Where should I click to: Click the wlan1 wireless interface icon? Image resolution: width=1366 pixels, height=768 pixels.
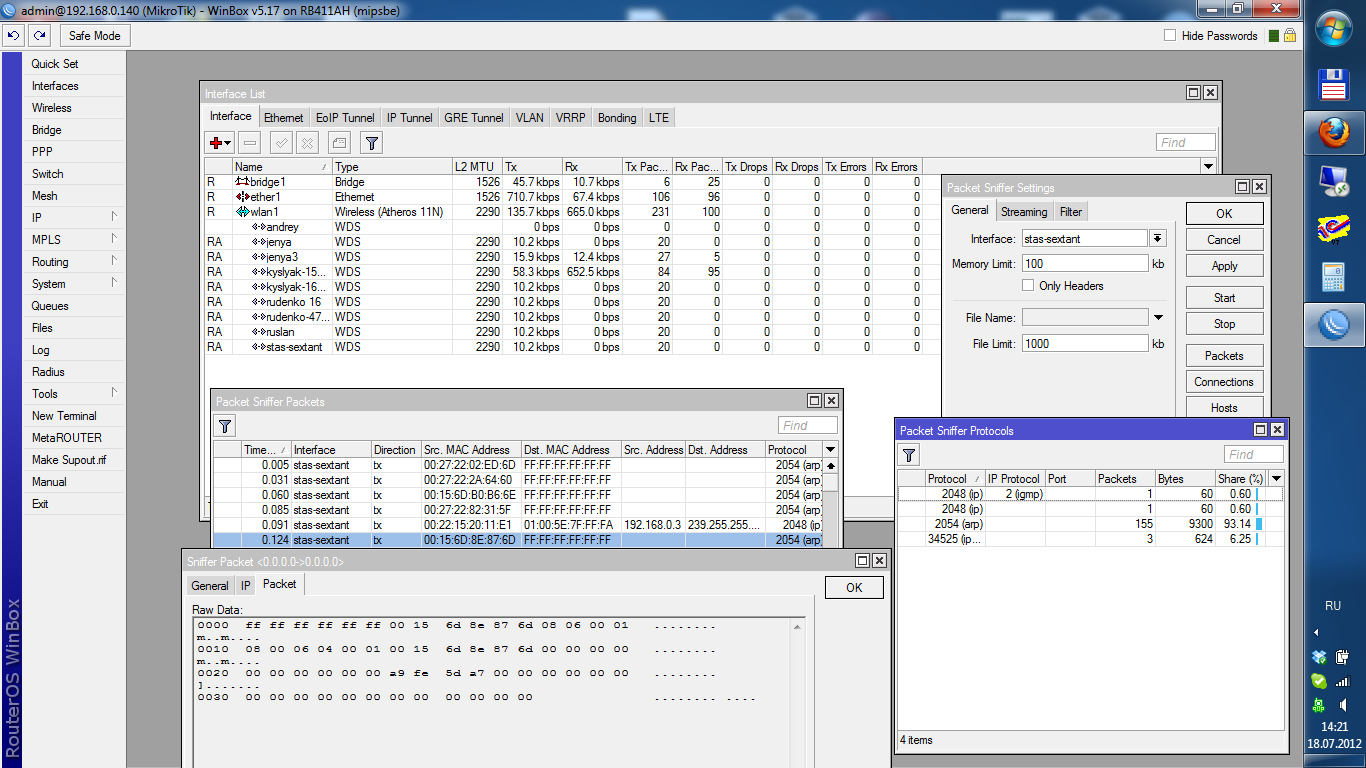(242, 212)
